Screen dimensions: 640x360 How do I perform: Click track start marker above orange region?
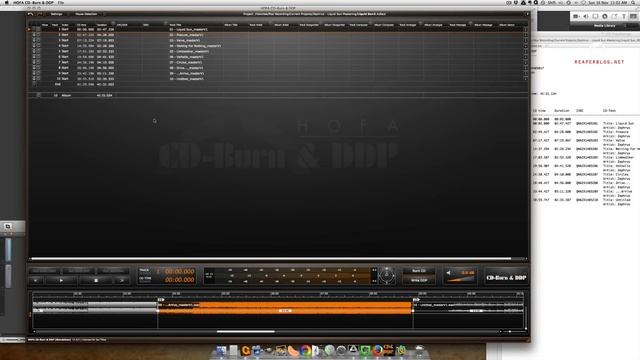click(160, 300)
